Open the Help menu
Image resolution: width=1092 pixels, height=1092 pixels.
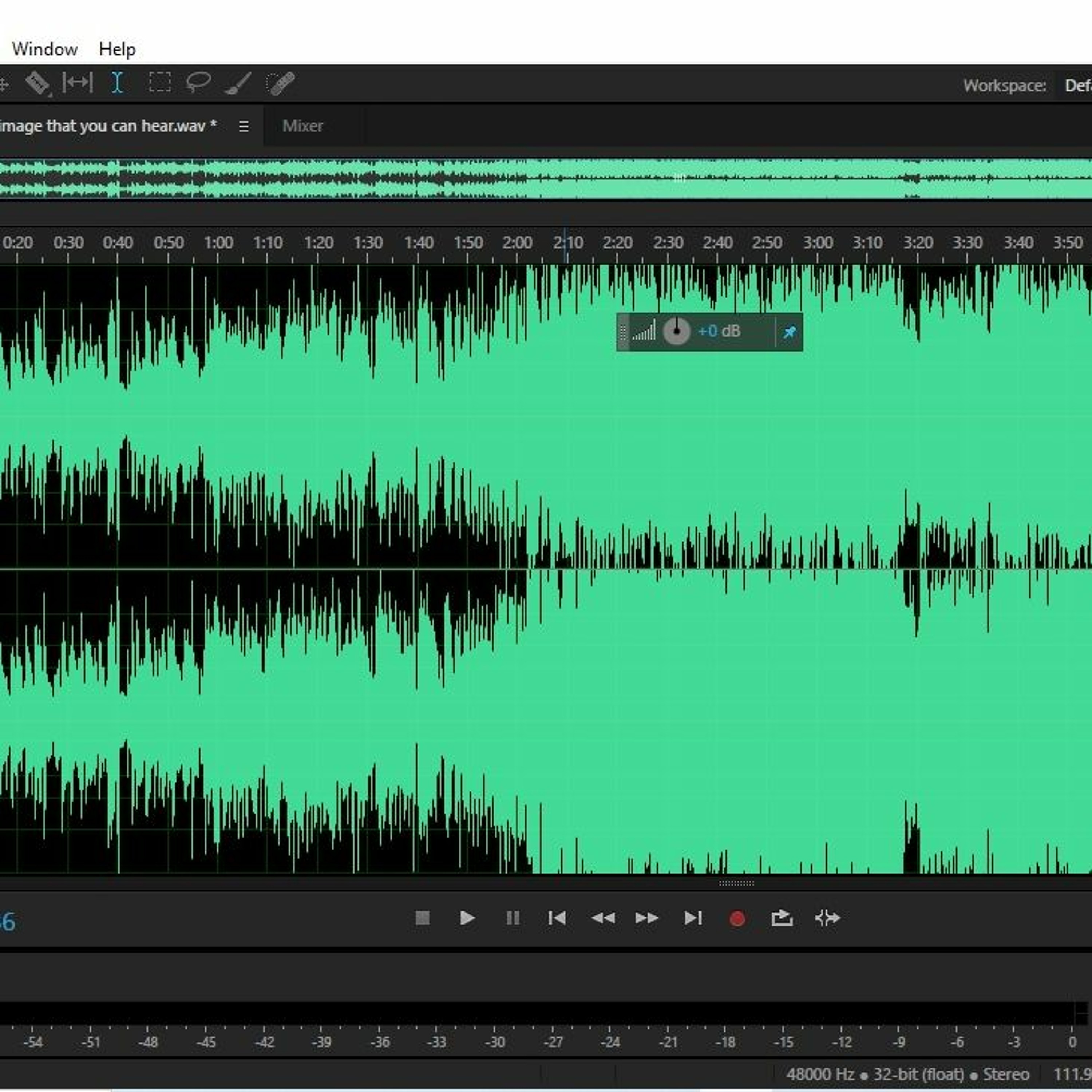117,49
